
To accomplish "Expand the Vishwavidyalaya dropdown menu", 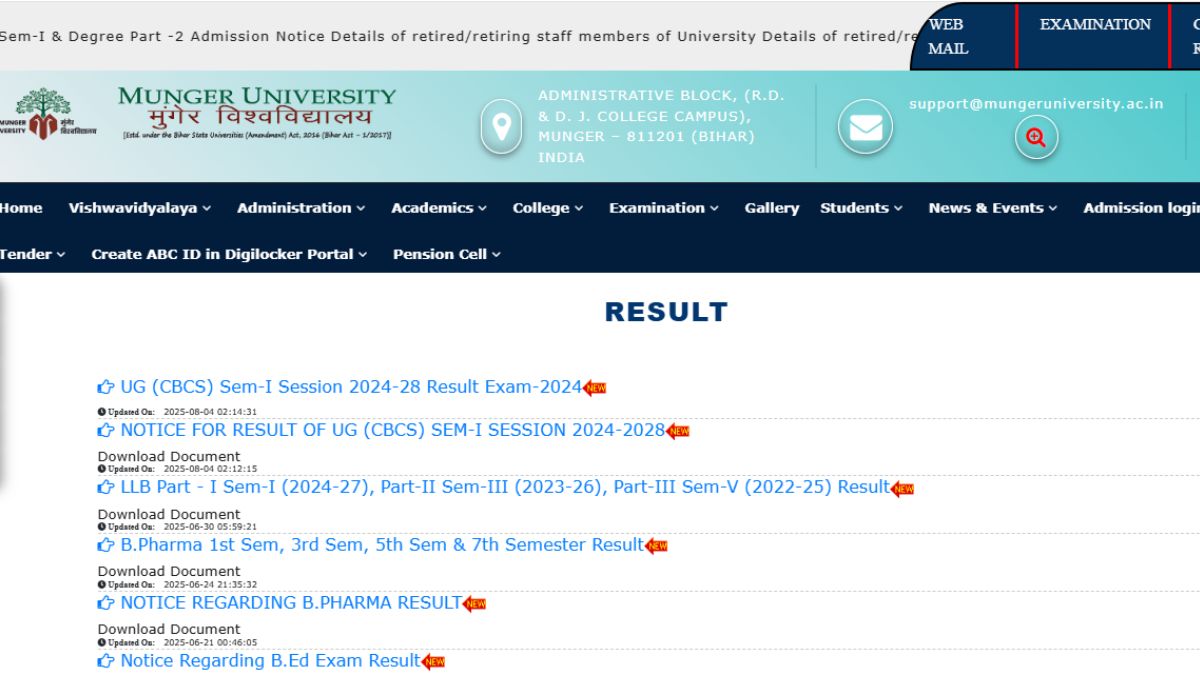I will click(140, 208).
